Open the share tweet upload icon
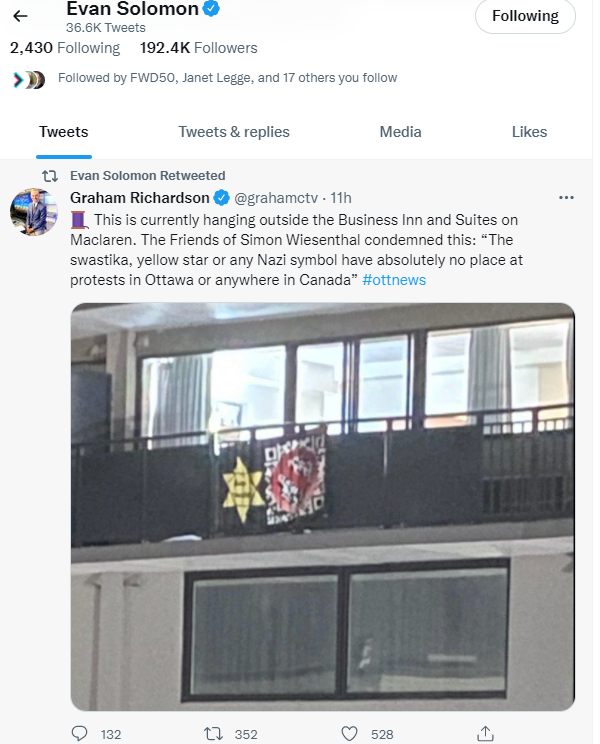This screenshot has width=600, height=744. [485, 734]
